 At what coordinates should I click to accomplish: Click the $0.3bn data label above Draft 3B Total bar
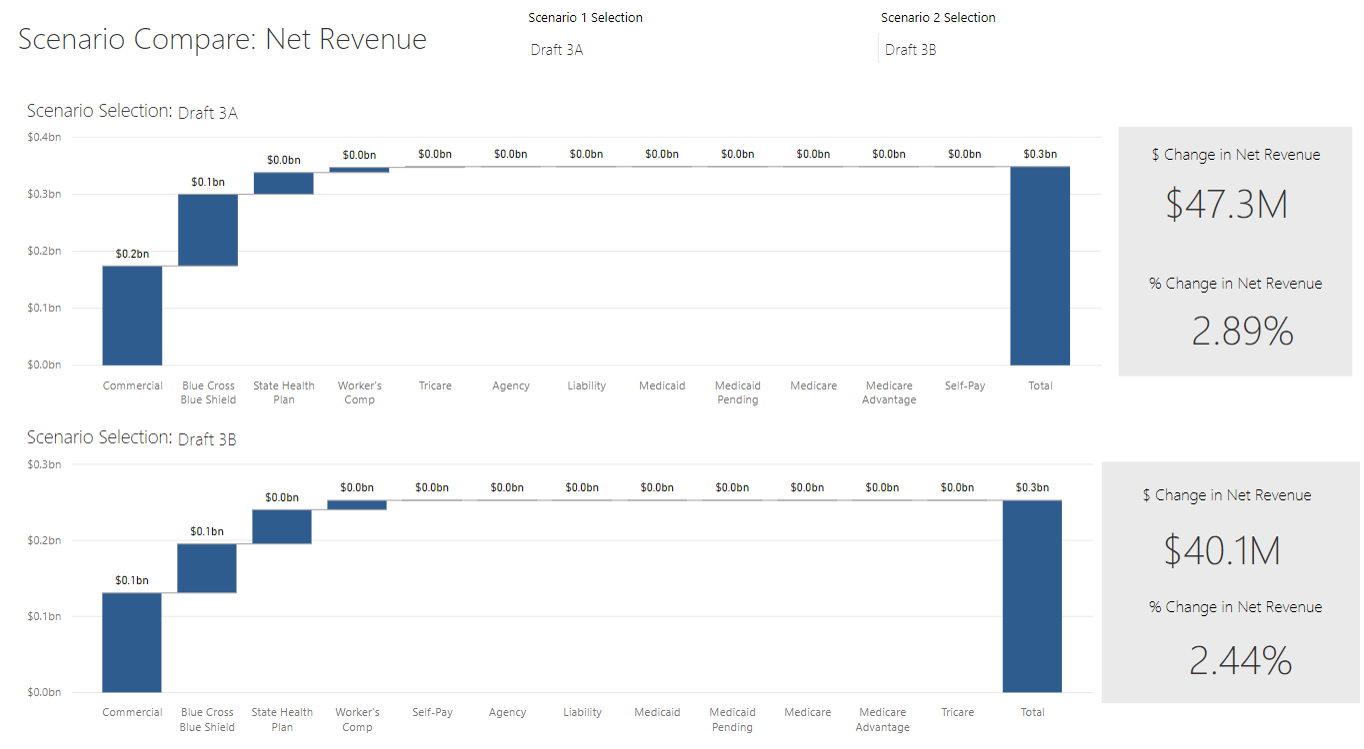tap(1032, 488)
